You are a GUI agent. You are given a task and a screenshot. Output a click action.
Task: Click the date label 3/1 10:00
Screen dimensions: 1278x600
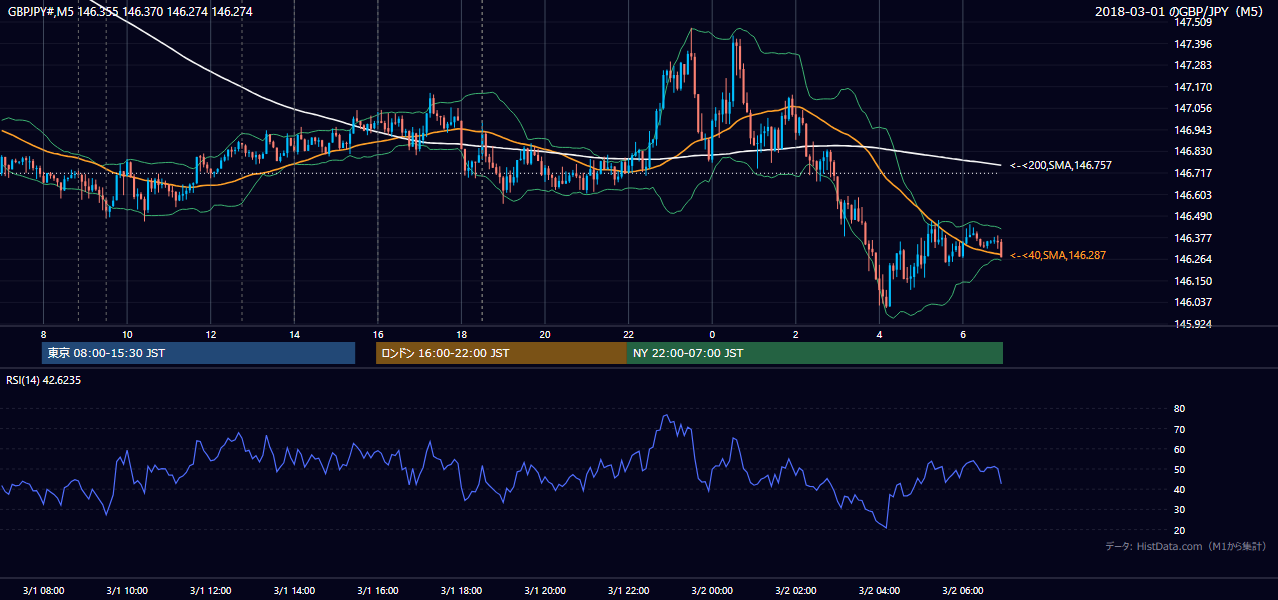click(x=127, y=590)
